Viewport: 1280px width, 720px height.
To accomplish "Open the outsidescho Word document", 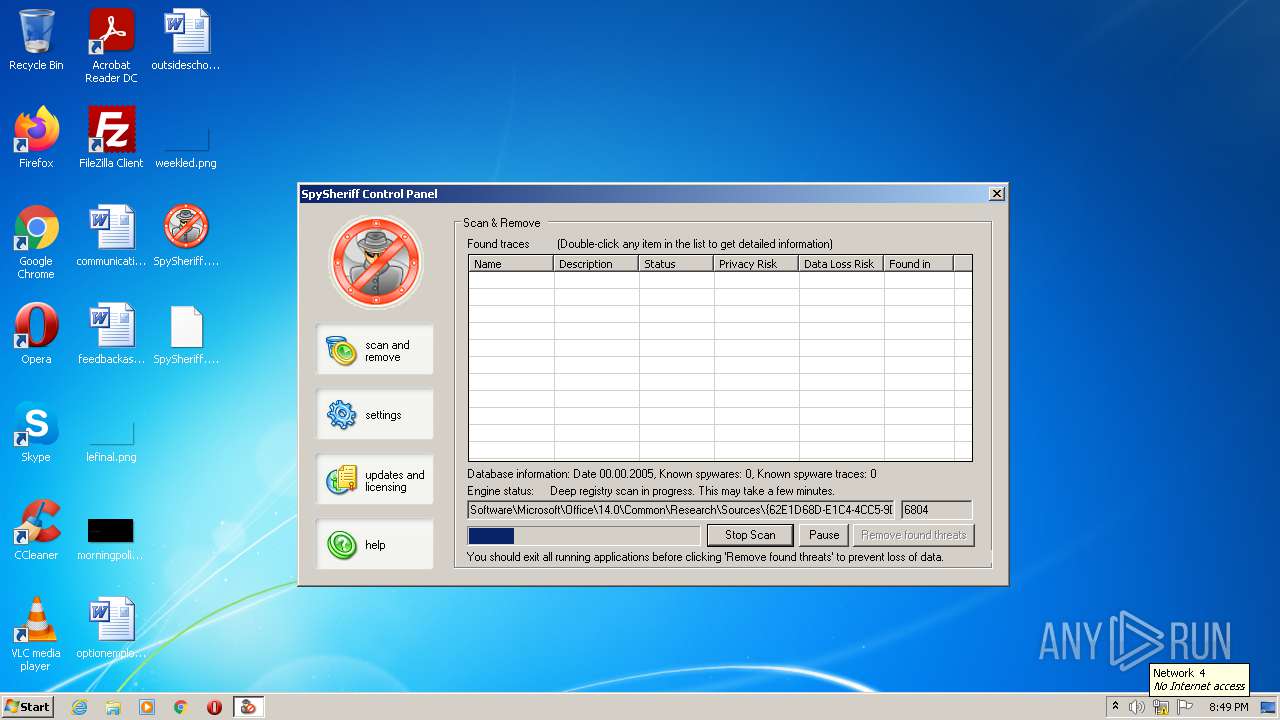I will pyautogui.click(x=186, y=40).
